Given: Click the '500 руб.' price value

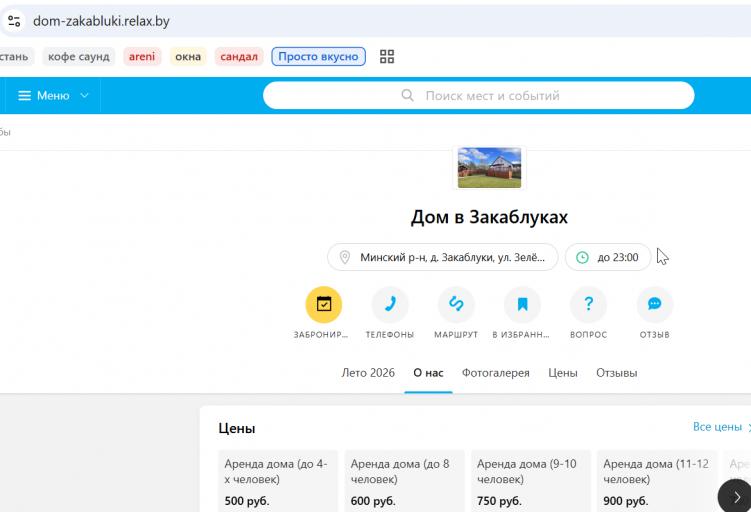Looking at the screenshot, I should pos(247,501).
